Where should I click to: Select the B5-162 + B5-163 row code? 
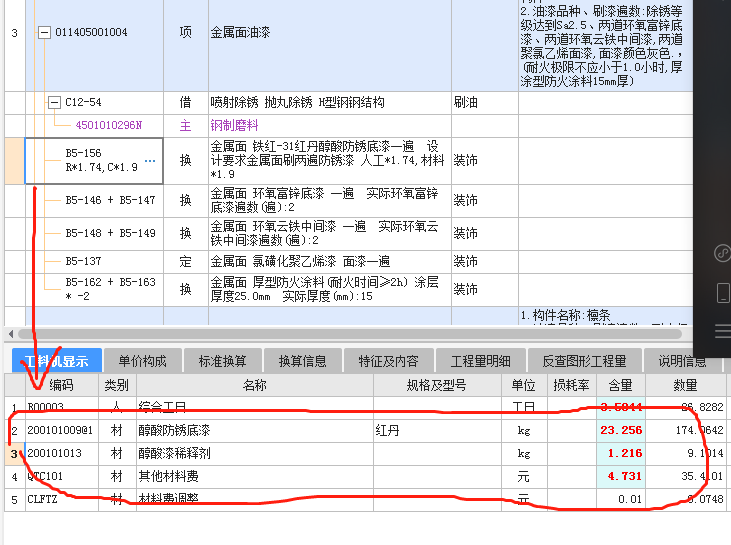110,289
